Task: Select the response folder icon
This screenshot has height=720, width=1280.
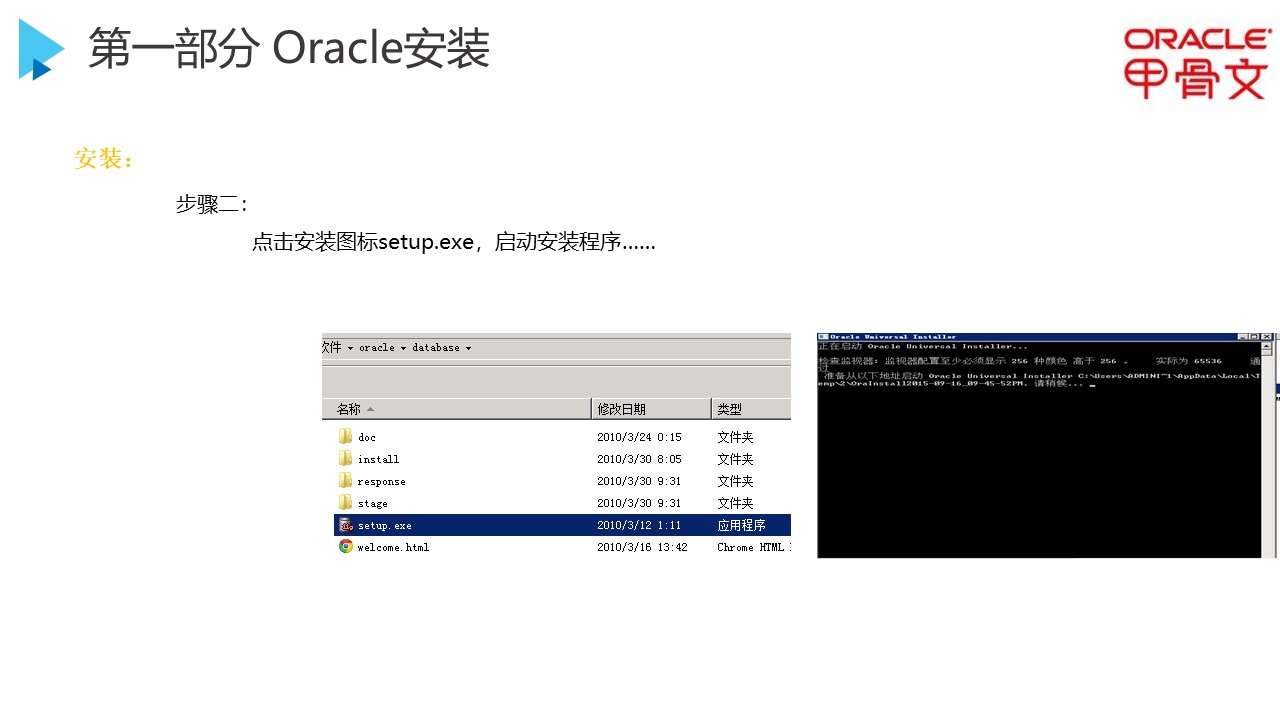Action: pyautogui.click(x=345, y=480)
